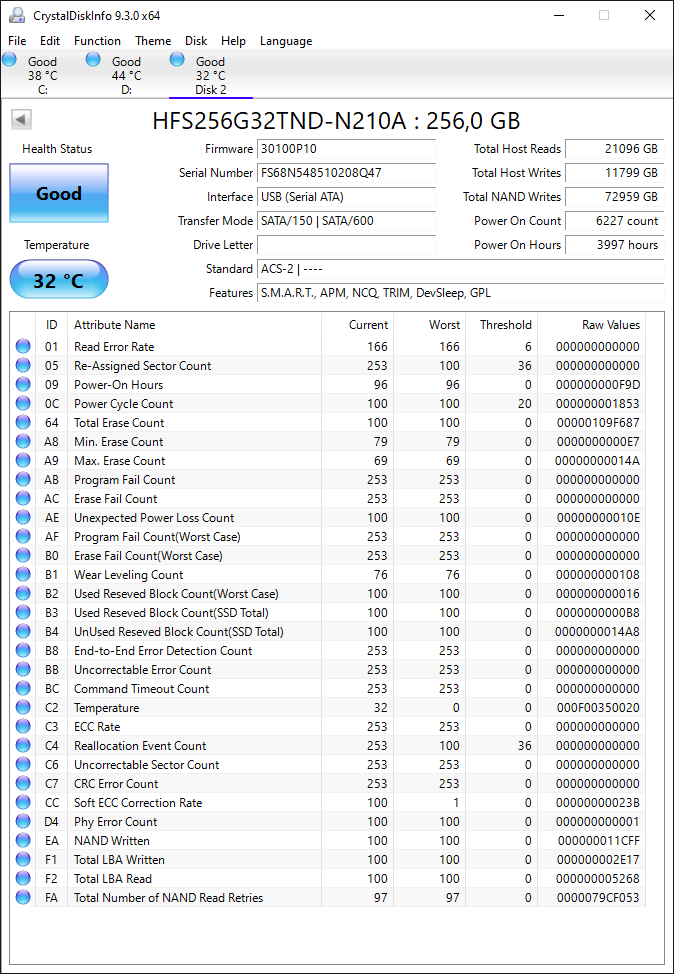This screenshot has width=674, height=974.
Task: Click status orb of Max. Erase Count row
Action: pos(23,461)
